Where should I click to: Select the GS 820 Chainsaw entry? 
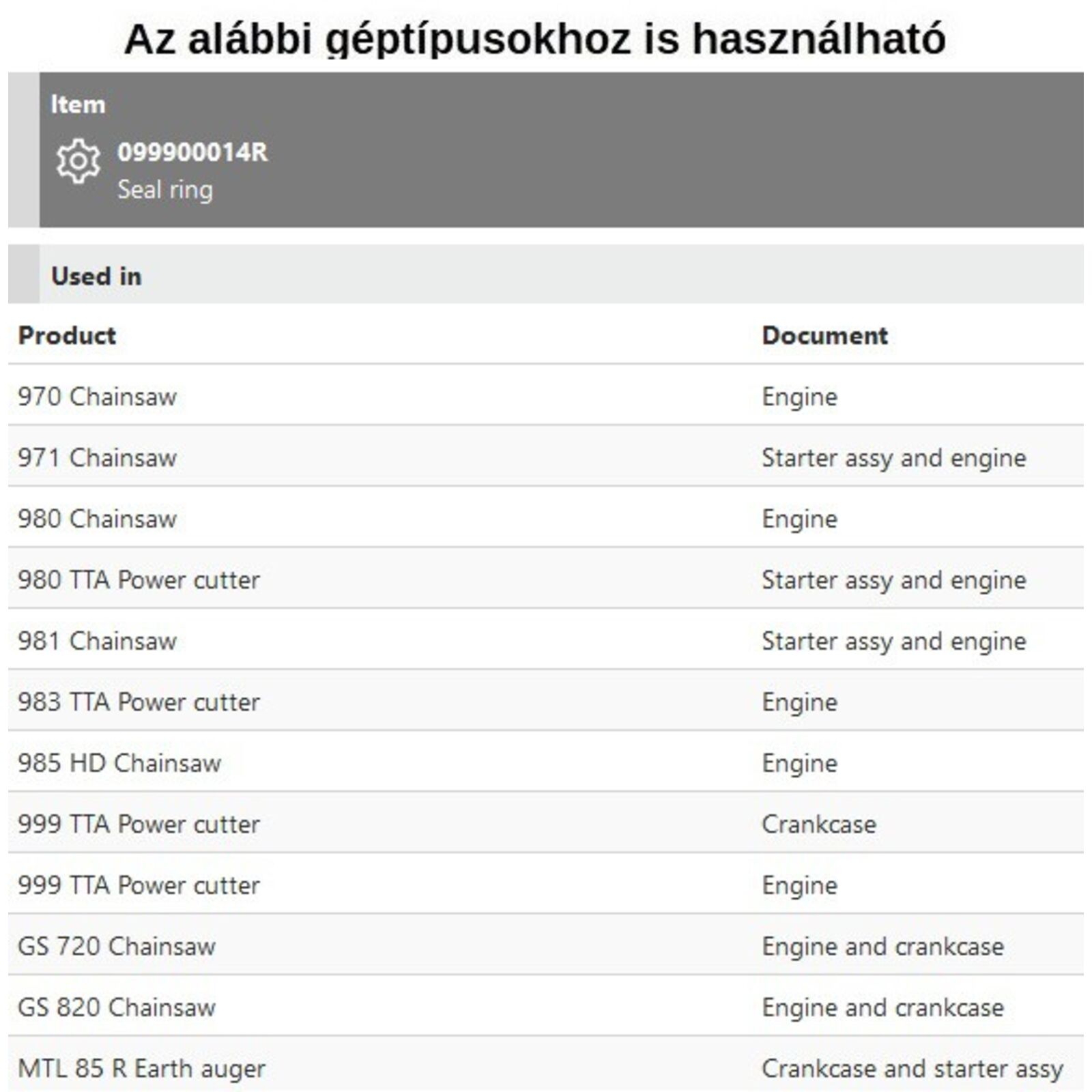click(x=117, y=1007)
